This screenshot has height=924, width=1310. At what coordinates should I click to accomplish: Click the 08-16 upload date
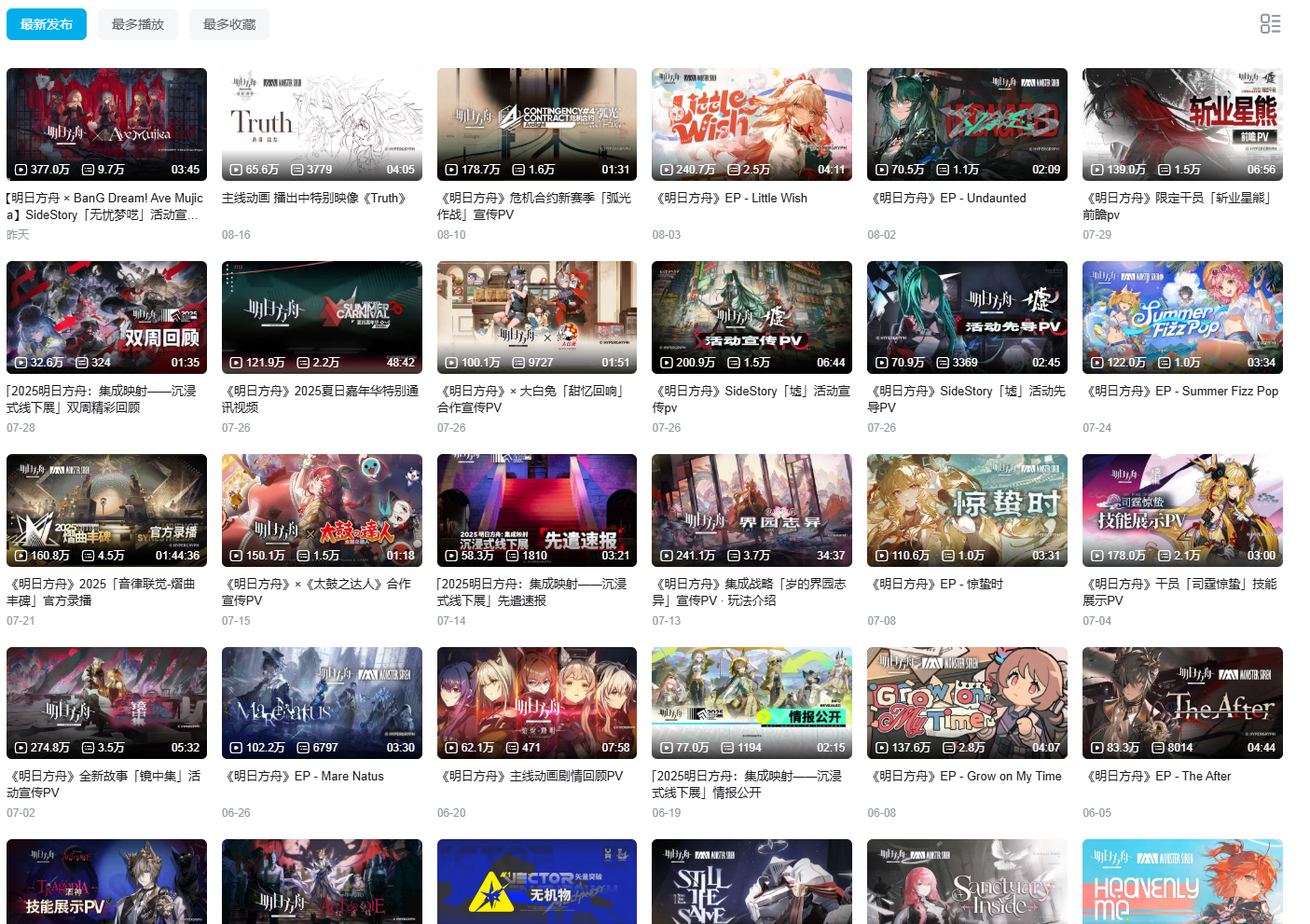pyautogui.click(x=236, y=235)
